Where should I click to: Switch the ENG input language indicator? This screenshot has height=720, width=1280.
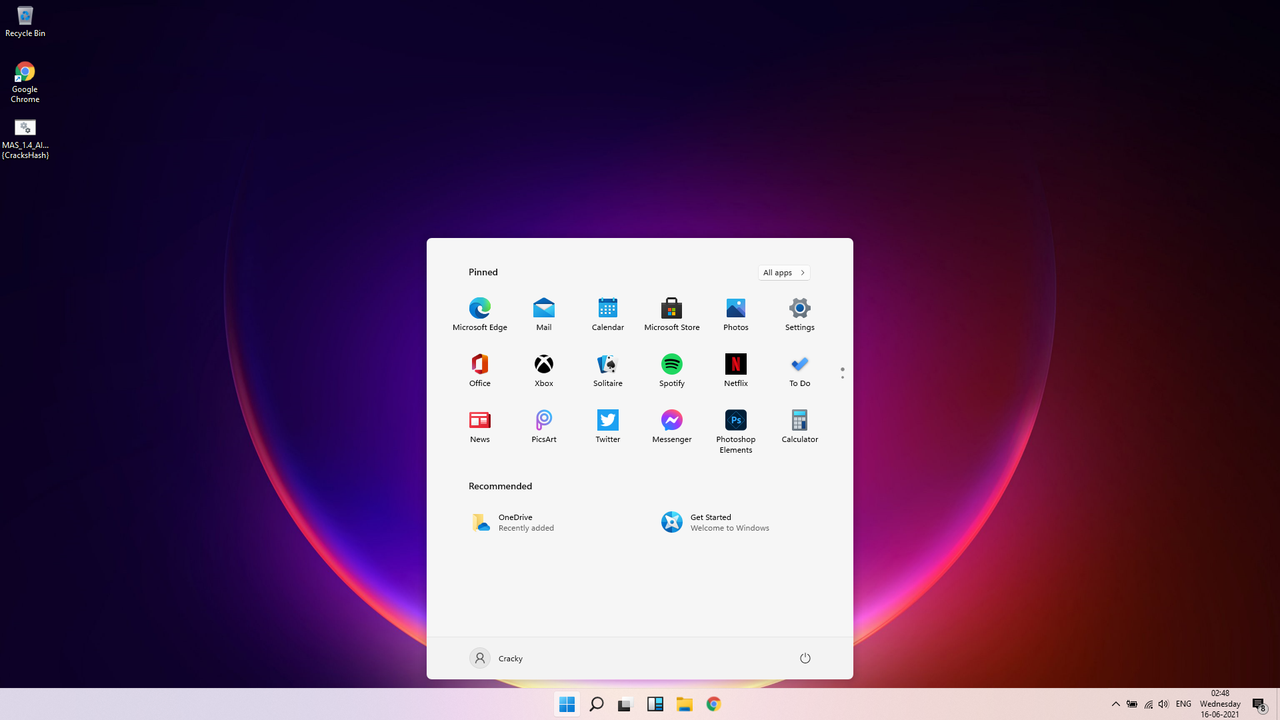click(x=1183, y=704)
